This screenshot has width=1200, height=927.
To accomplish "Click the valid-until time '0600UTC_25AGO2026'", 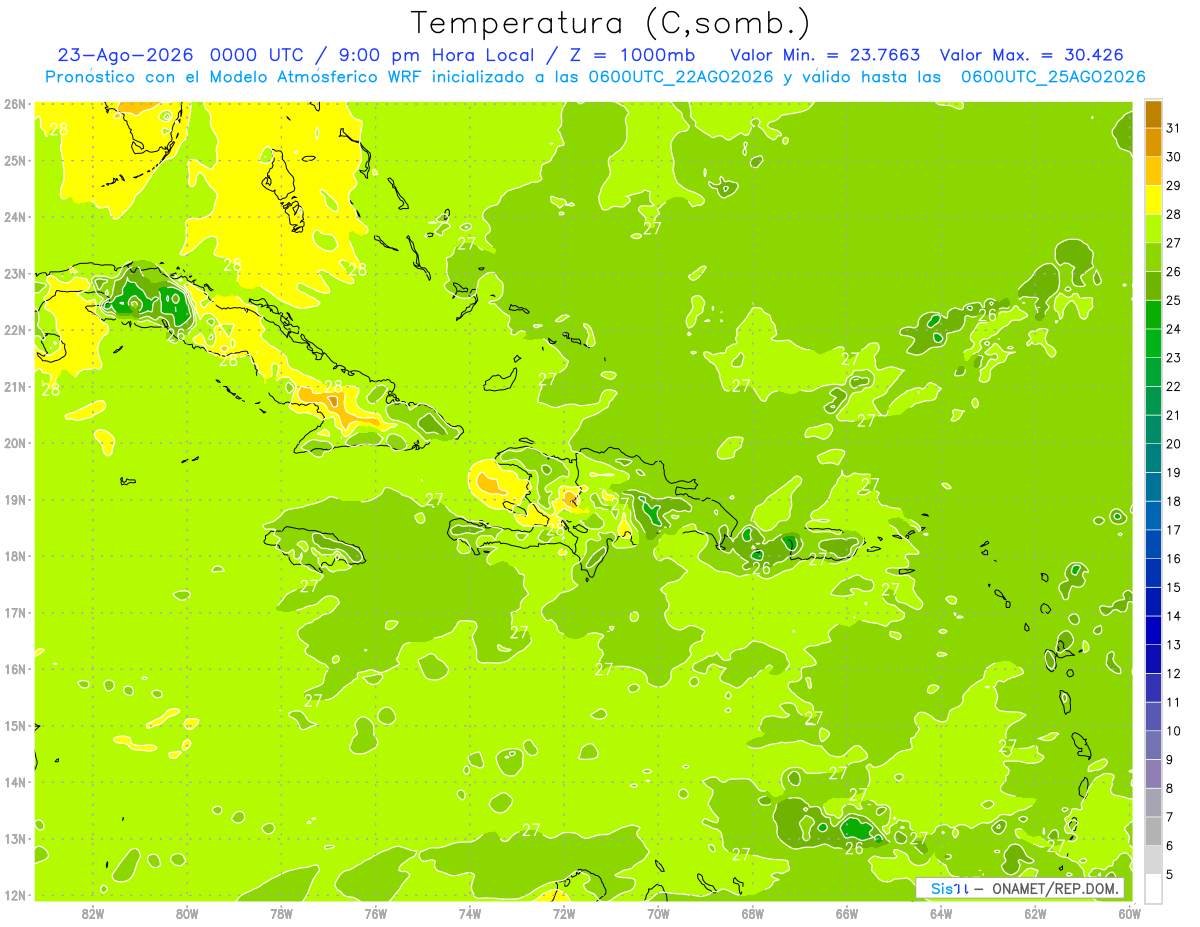I will [x=1053, y=77].
